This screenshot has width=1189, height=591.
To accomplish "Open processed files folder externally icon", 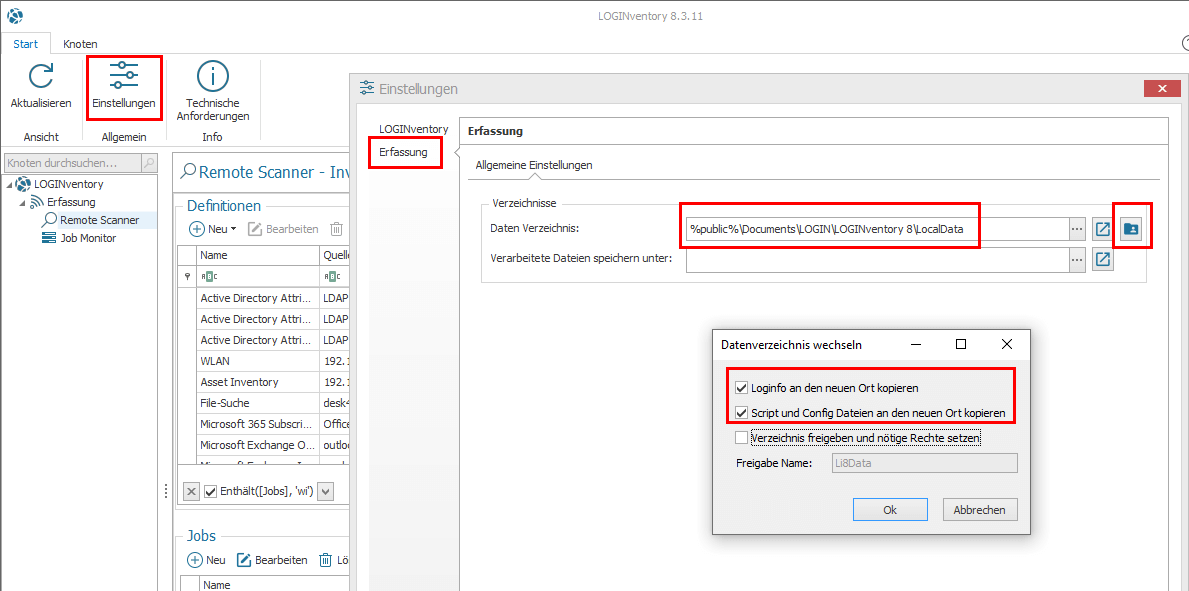I will [1103, 260].
